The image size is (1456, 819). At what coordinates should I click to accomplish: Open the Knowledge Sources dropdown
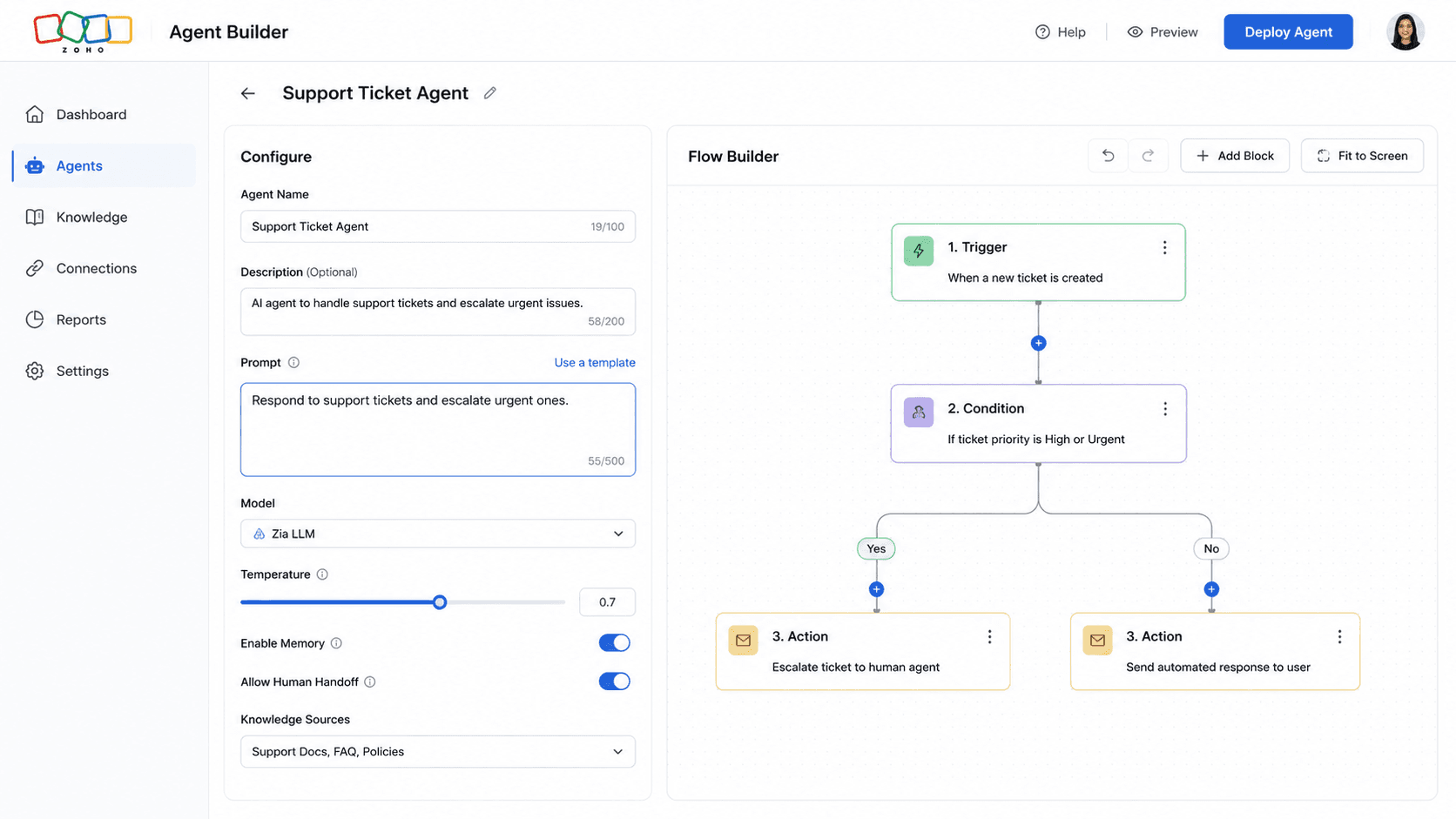(x=438, y=752)
